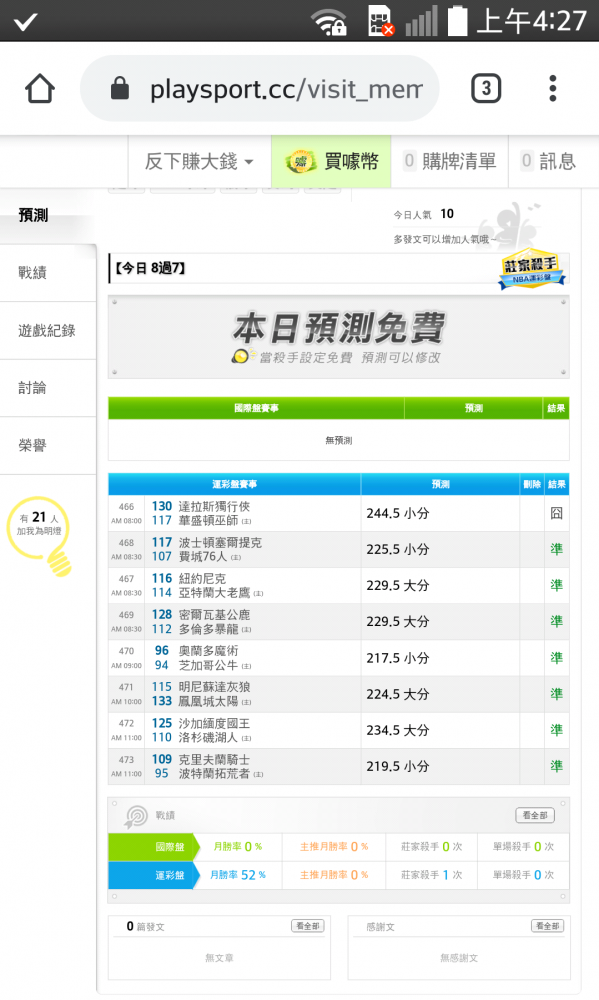
Task: Click 克里夫蘭騎士 team name
Action: [x=214, y=760]
